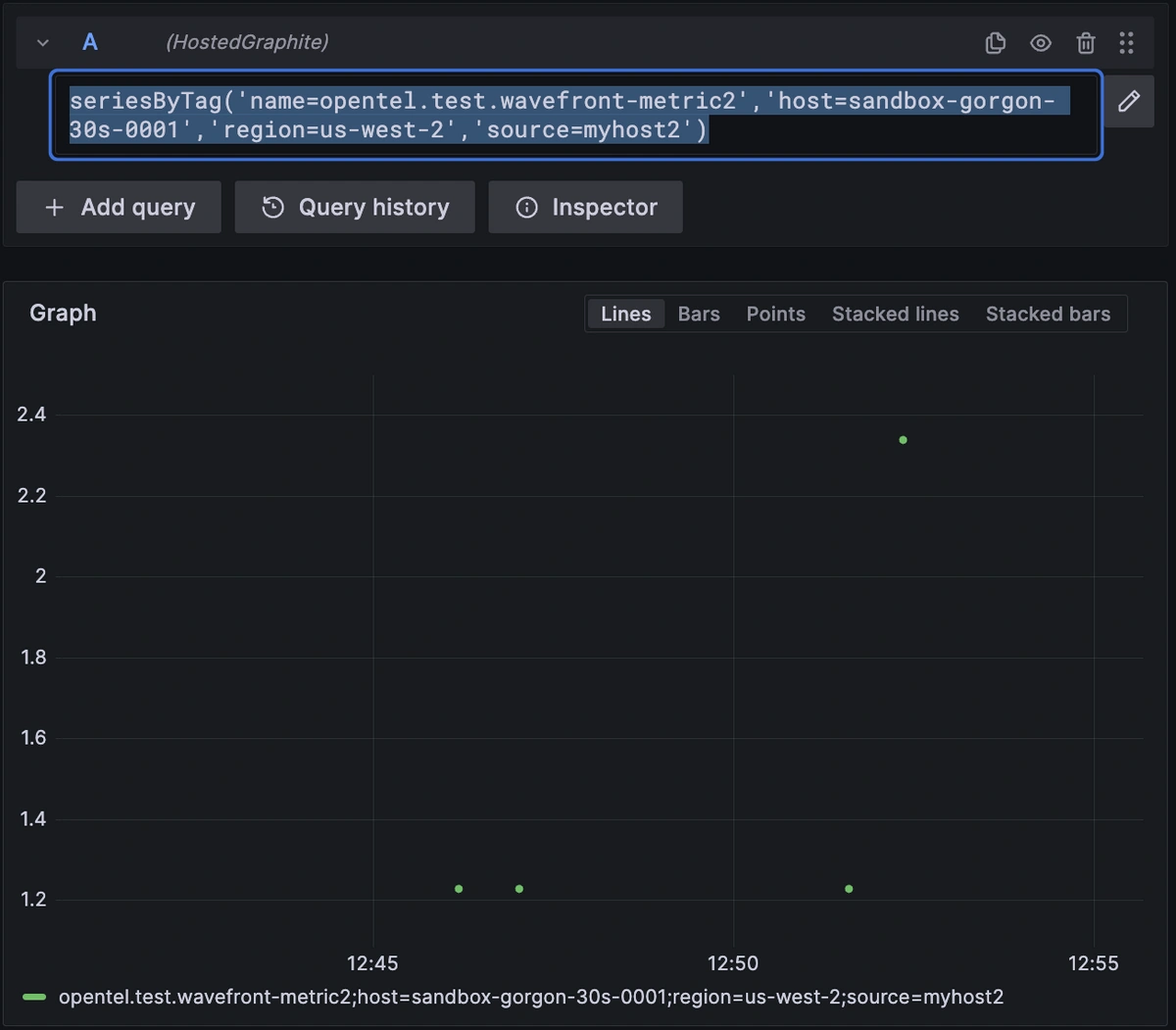Delete query A with trash icon
Viewport: 1176px width, 1030px height.
click(x=1086, y=43)
